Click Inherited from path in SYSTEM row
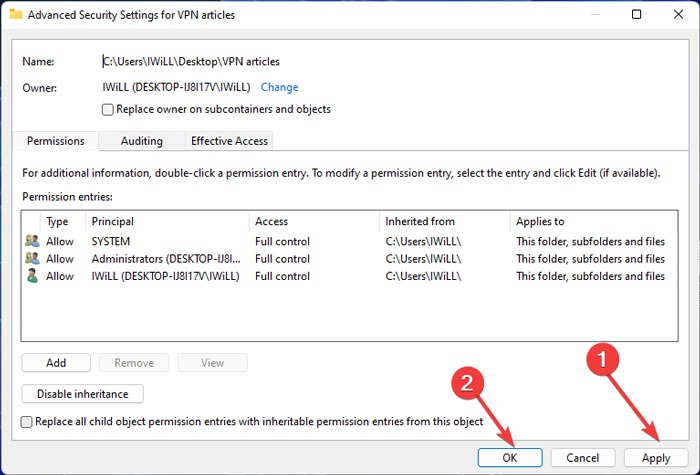 point(423,242)
